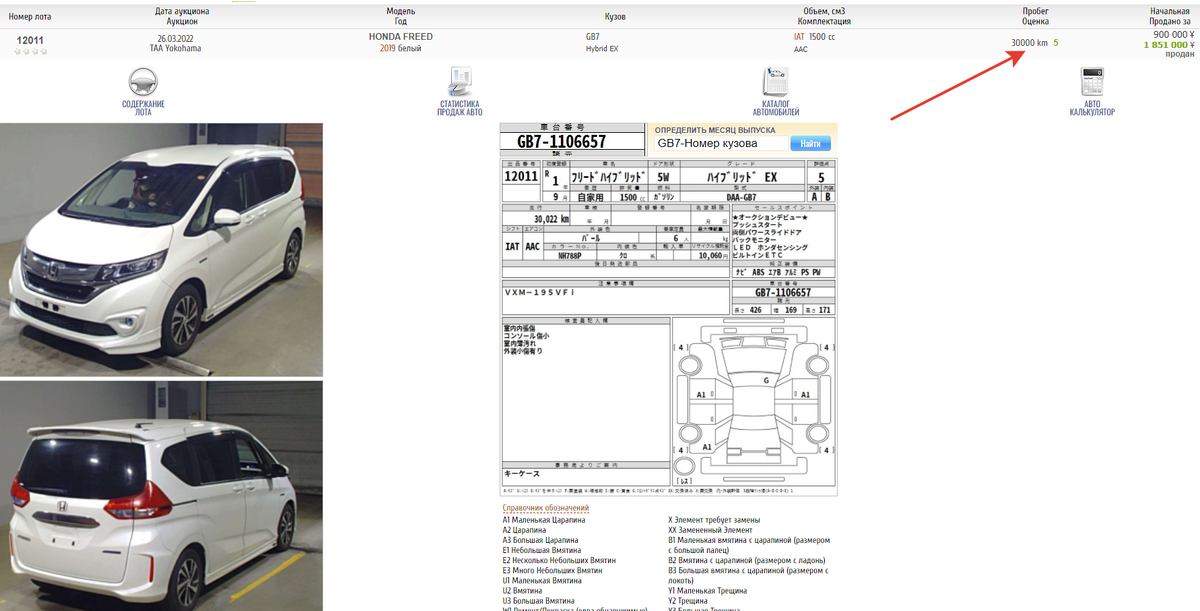
Task: Click the AAC equipment value
Action: click(x=801, y=48)
